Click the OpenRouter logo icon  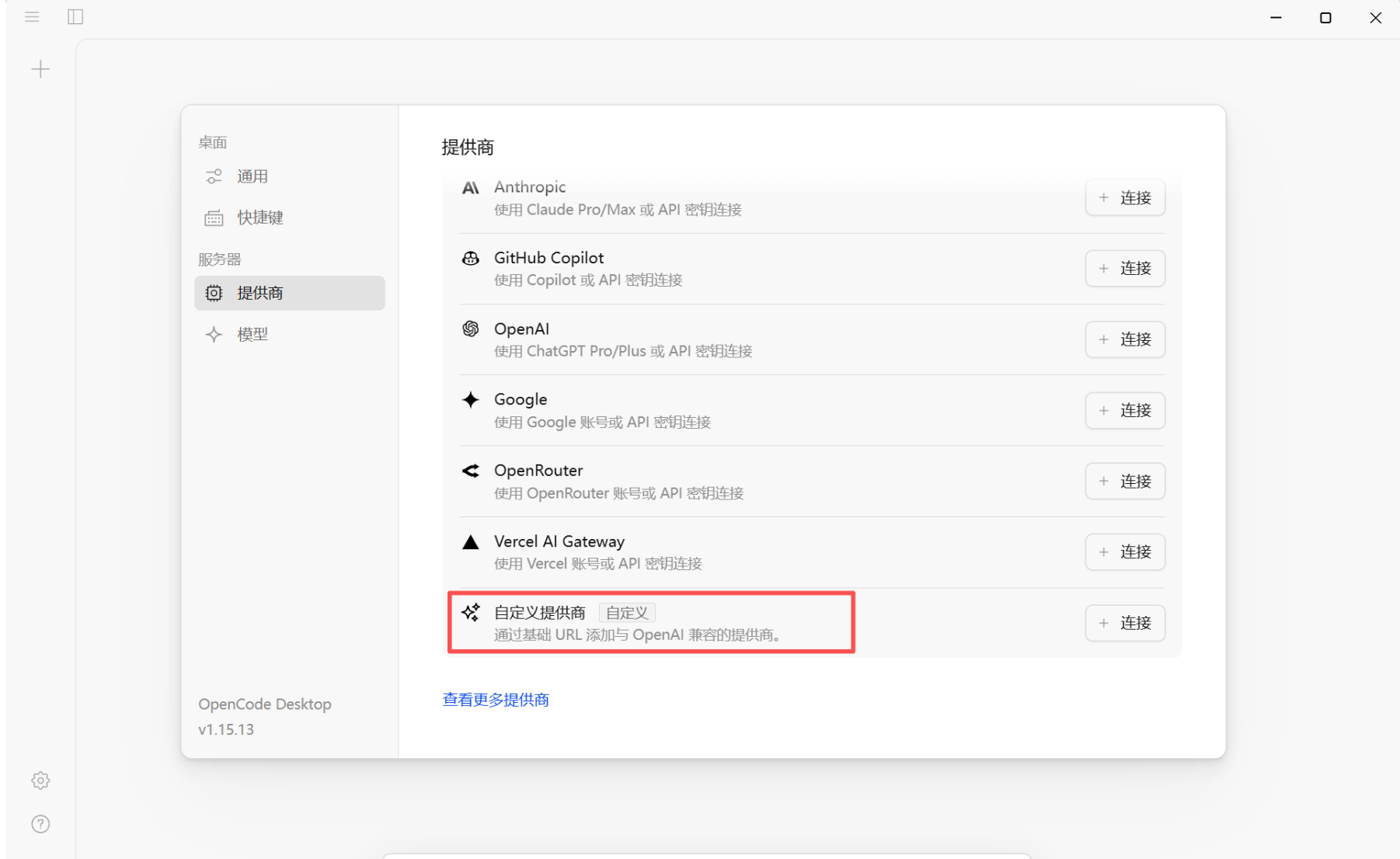[x=471, y=471]
